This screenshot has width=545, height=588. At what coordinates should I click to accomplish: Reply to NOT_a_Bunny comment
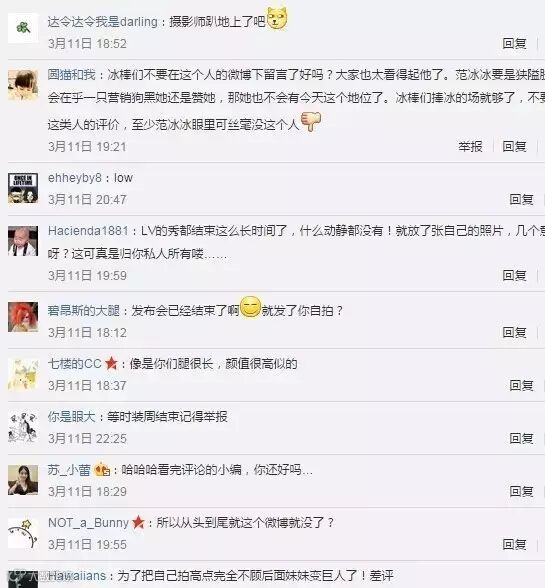tap(514, 544)
